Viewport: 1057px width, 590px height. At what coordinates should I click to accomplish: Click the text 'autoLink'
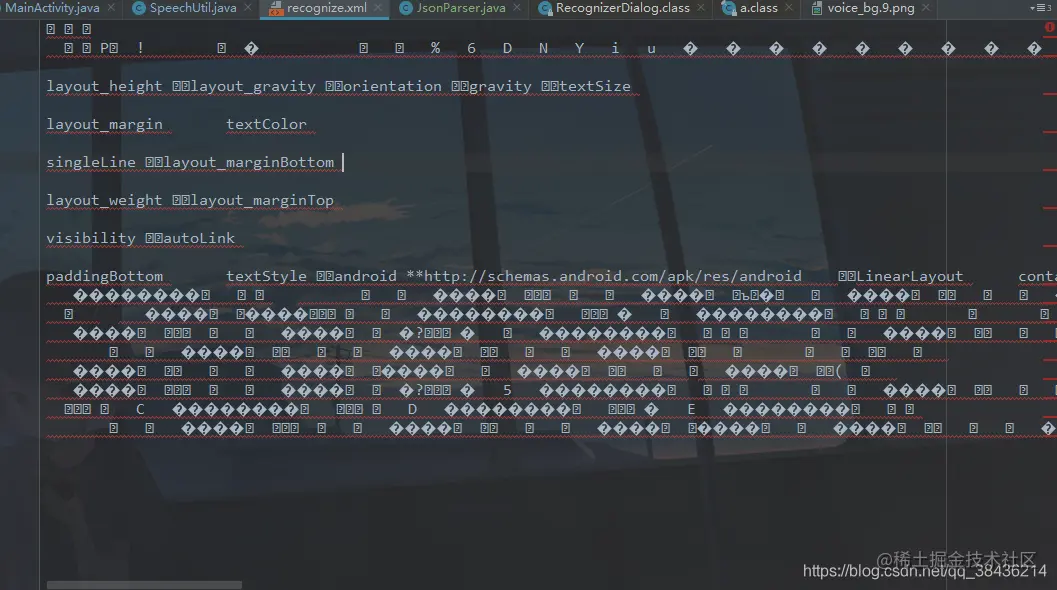tap(199, 238)
